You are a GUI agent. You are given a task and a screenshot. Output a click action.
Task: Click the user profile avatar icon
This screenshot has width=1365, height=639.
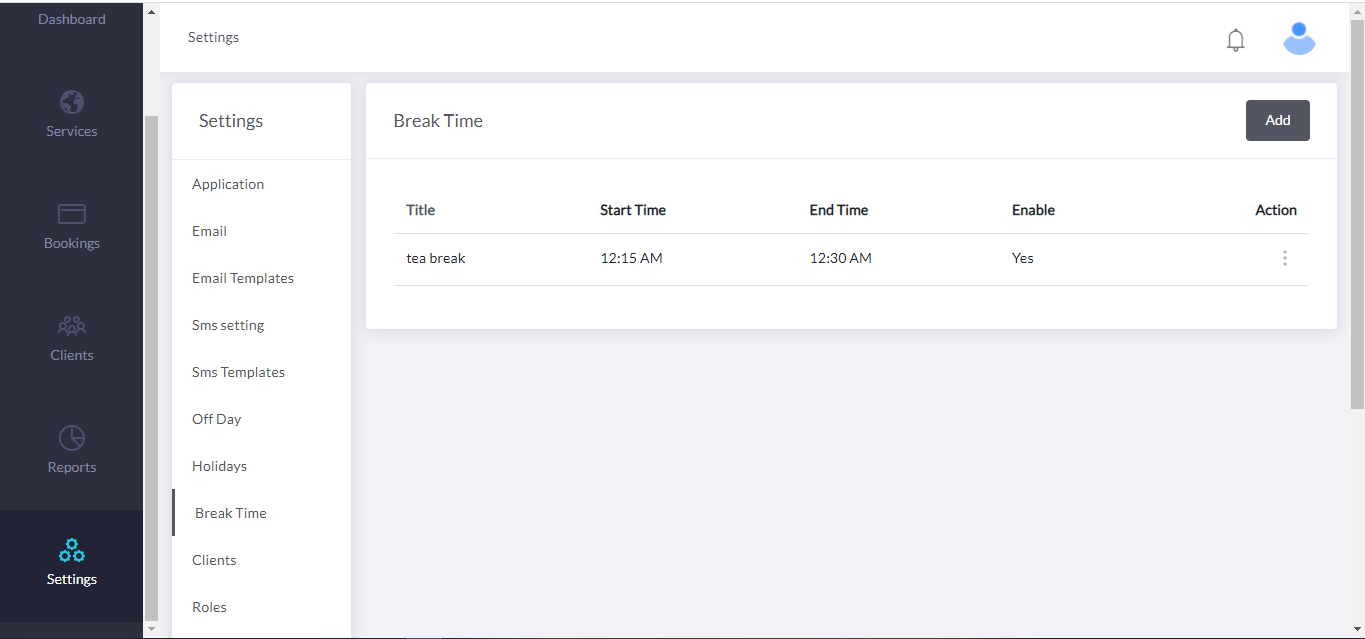point(1299,38)
